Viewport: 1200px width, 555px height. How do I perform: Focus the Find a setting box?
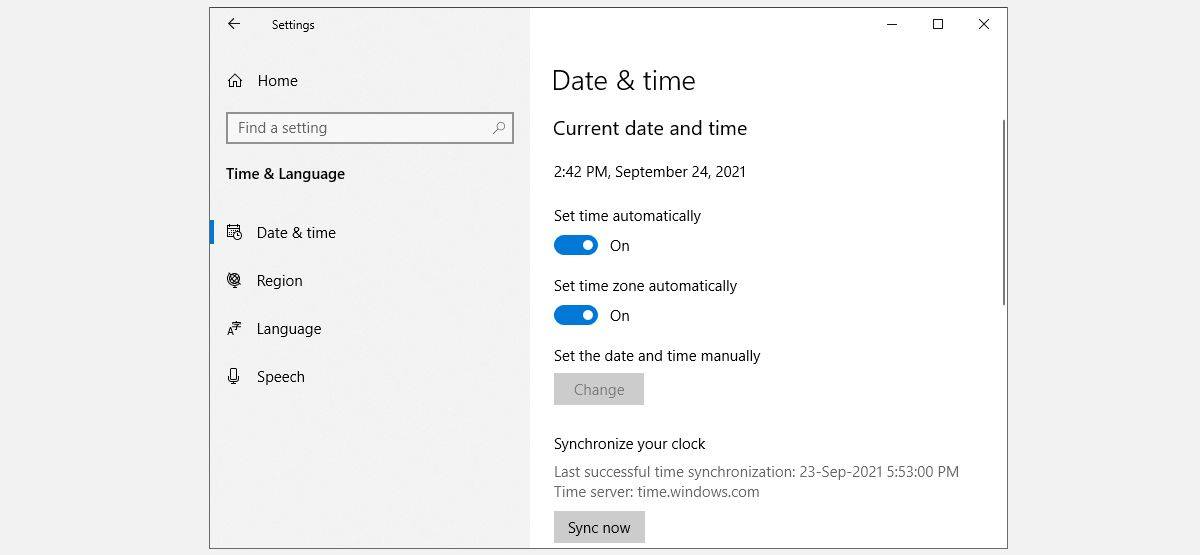pos(360,128)
